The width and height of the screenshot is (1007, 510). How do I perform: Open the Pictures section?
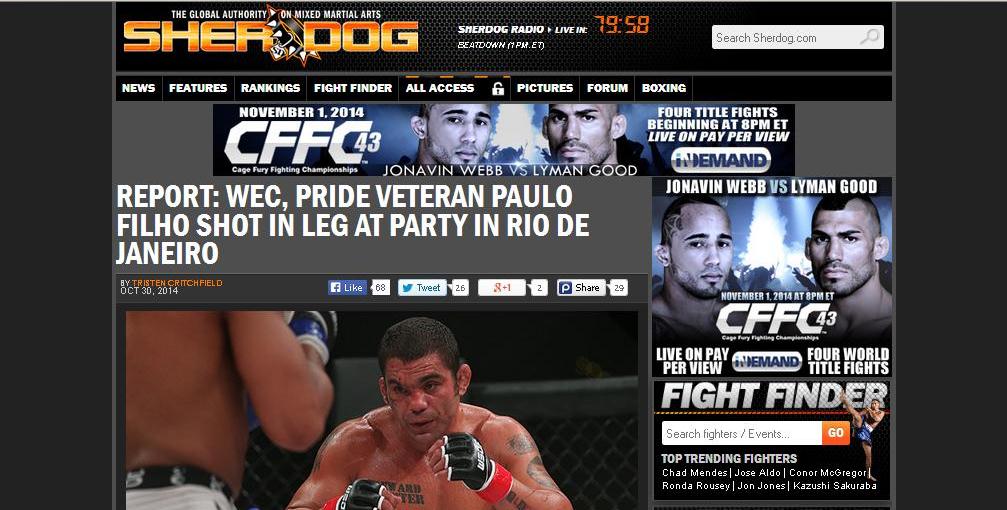click(545, 88)
